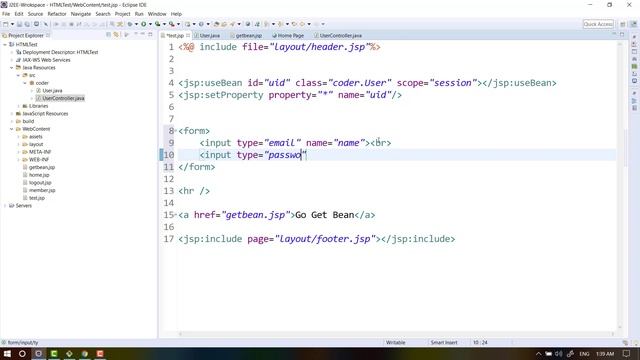Open the Window menu
The height and width of the screenshot is (360, 640).
click(x=157, y=14)
